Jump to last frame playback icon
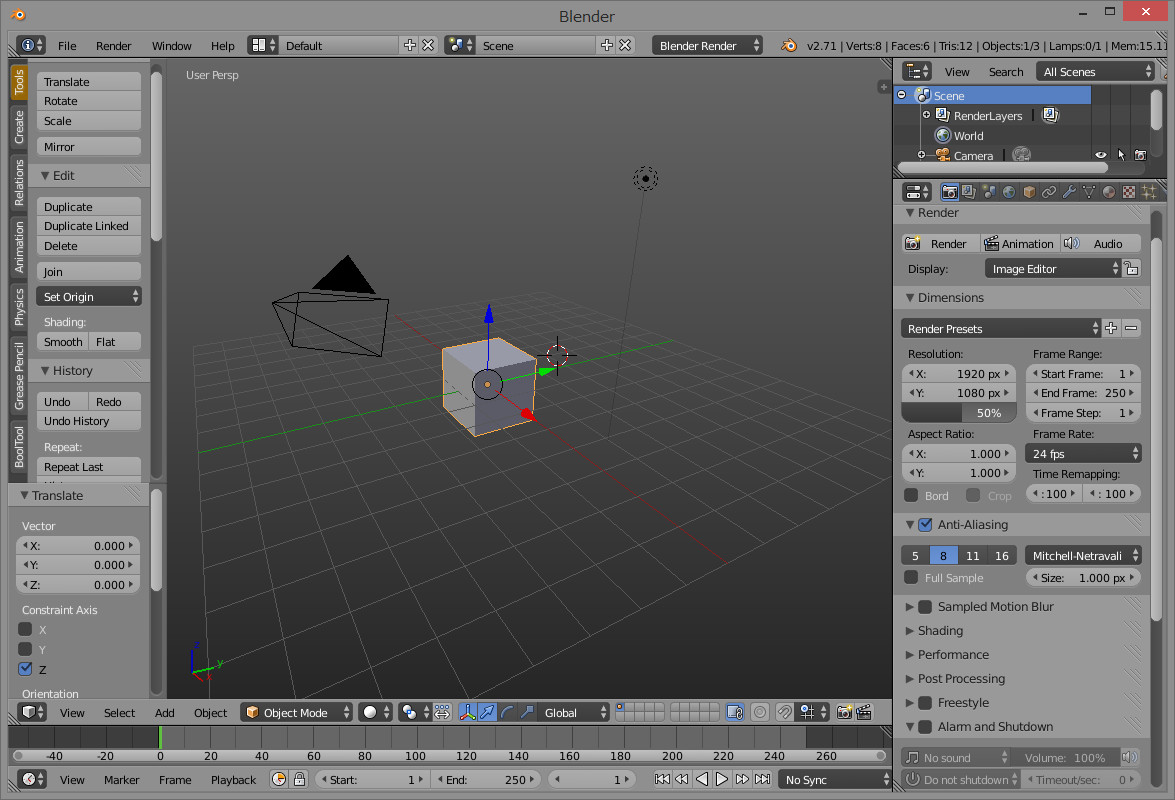Image resolution: width=1175 pixels, height=800 pixels. pyautogui.click(x=762, y=780)
